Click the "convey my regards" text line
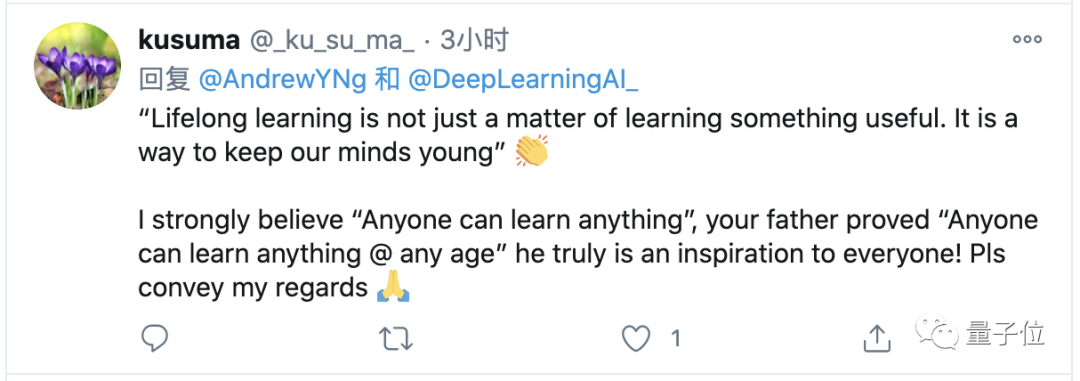 tap(253, 287)
